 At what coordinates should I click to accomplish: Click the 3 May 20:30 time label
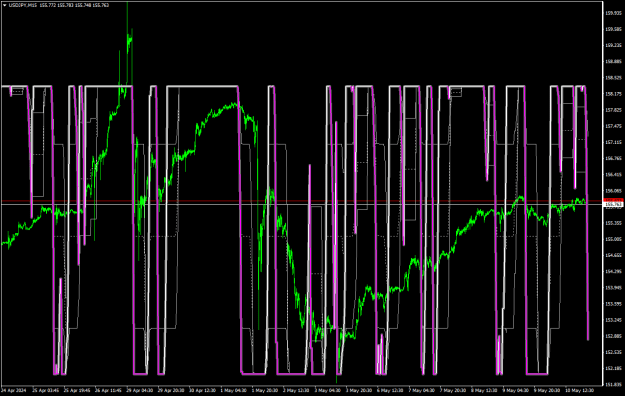[359, 390]
